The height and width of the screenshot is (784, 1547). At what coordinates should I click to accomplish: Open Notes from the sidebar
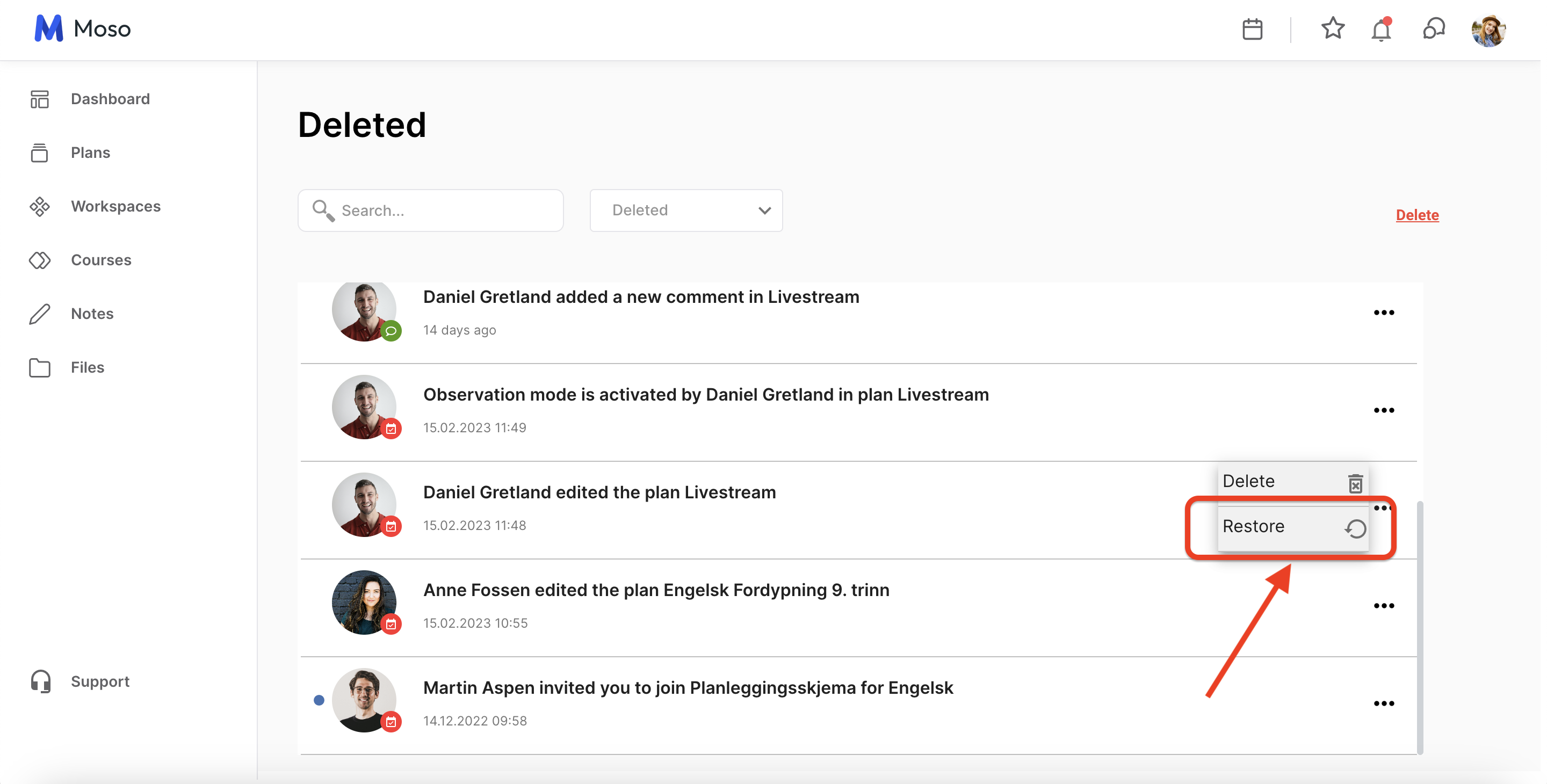click(92, 314)
